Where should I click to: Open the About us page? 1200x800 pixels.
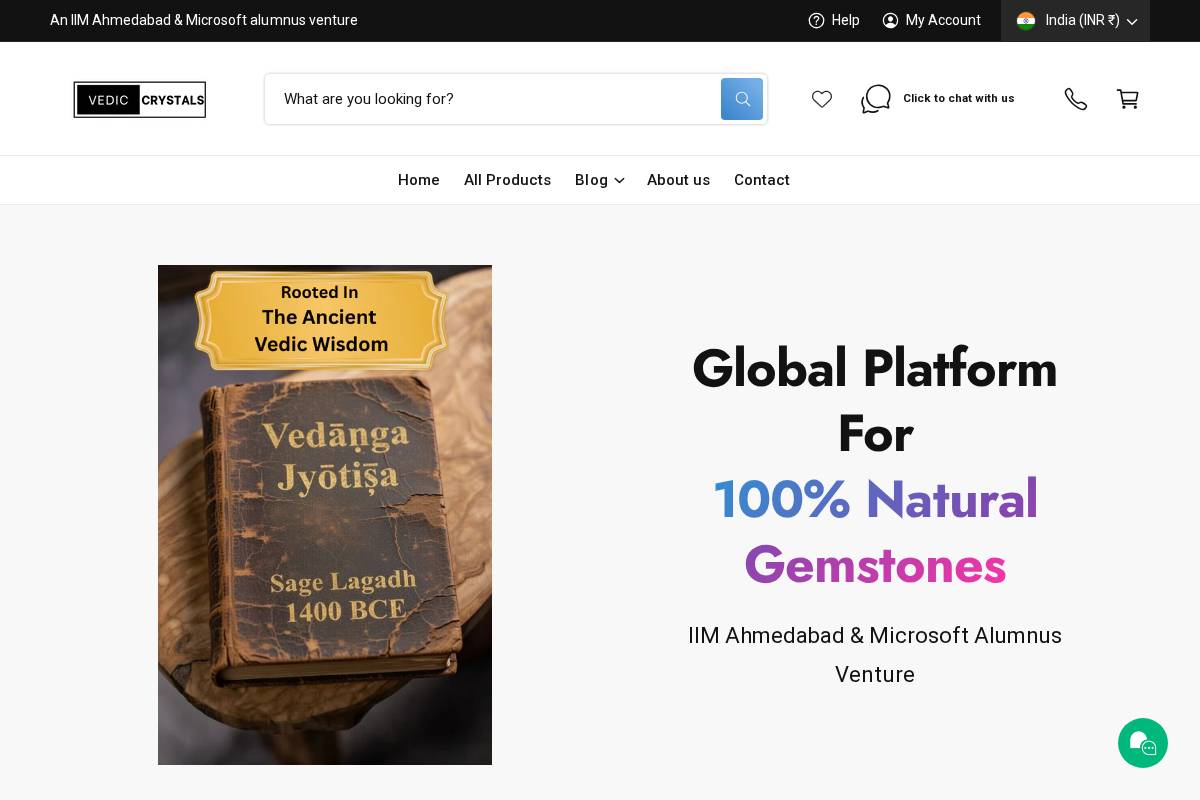(x=678, y=180)
